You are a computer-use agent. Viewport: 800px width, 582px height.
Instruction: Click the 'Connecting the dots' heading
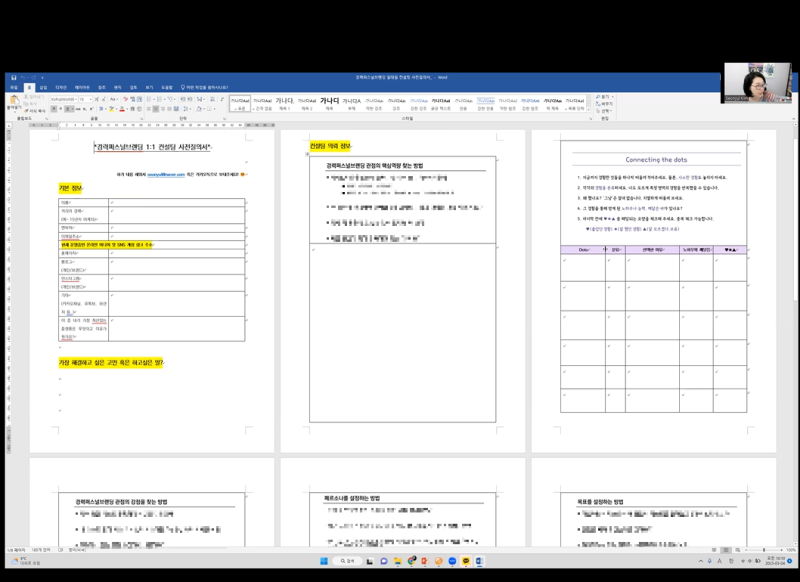click(x=656, y=160)
